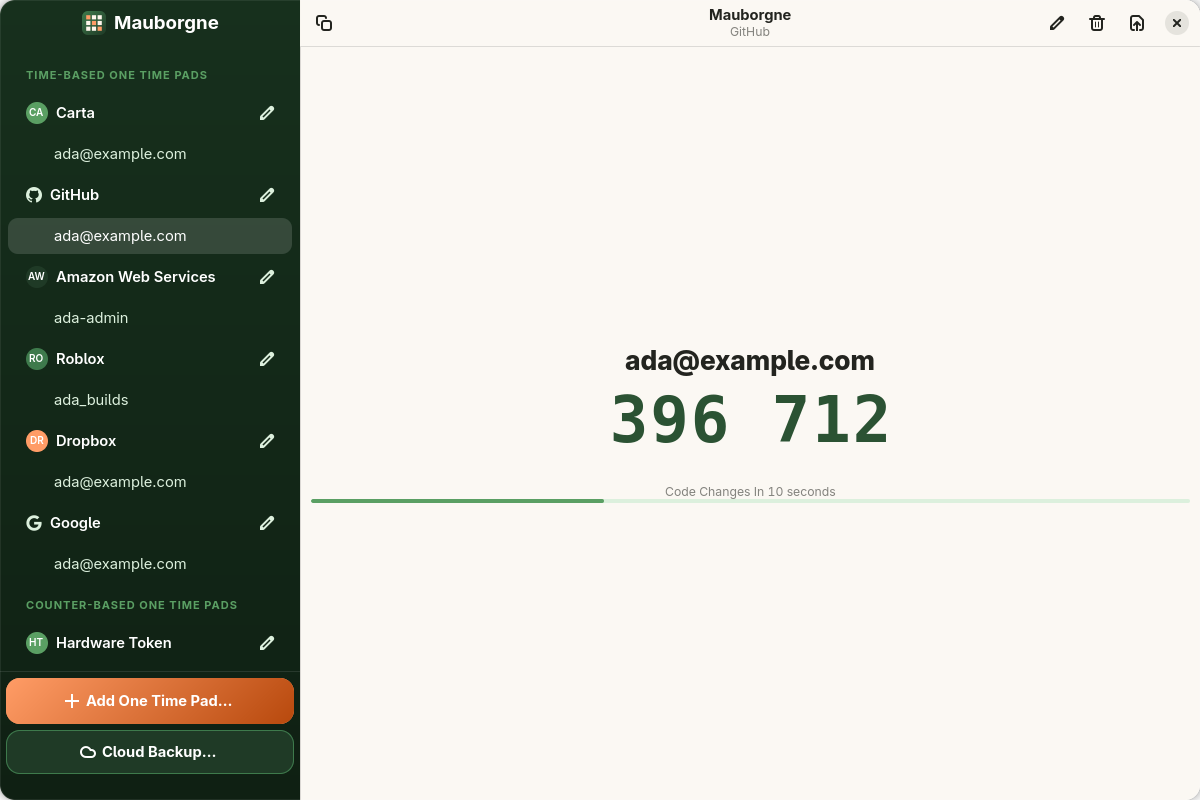Click the 396 712 one-time code
1200x800 pixels.
click(x=750, y=419)
